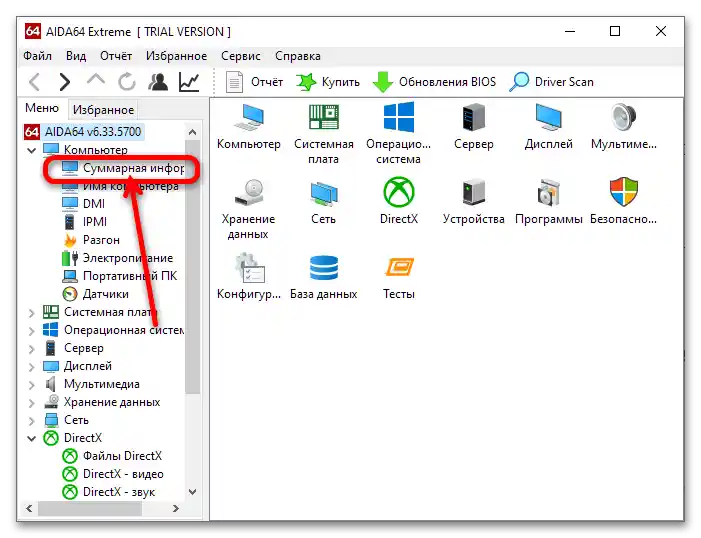
Task: Click the Отчёт toolbar button
Action: pyautogui.click(x=254, y=82)
